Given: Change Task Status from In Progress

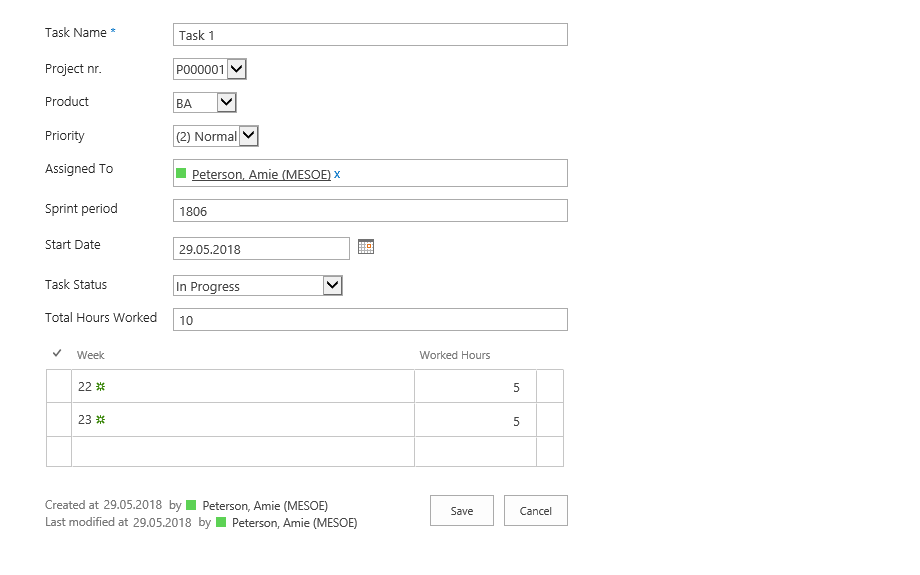Looking at the screenshot, I should click(333, 286).
